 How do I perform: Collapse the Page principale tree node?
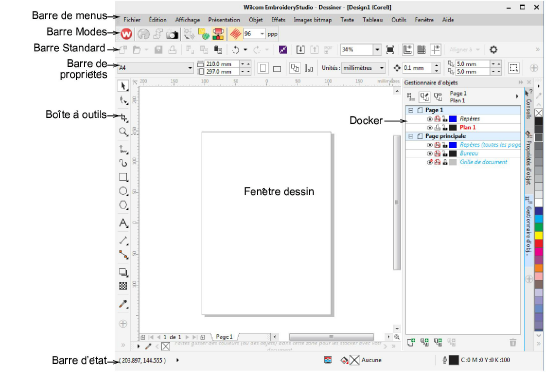[411, 136]
